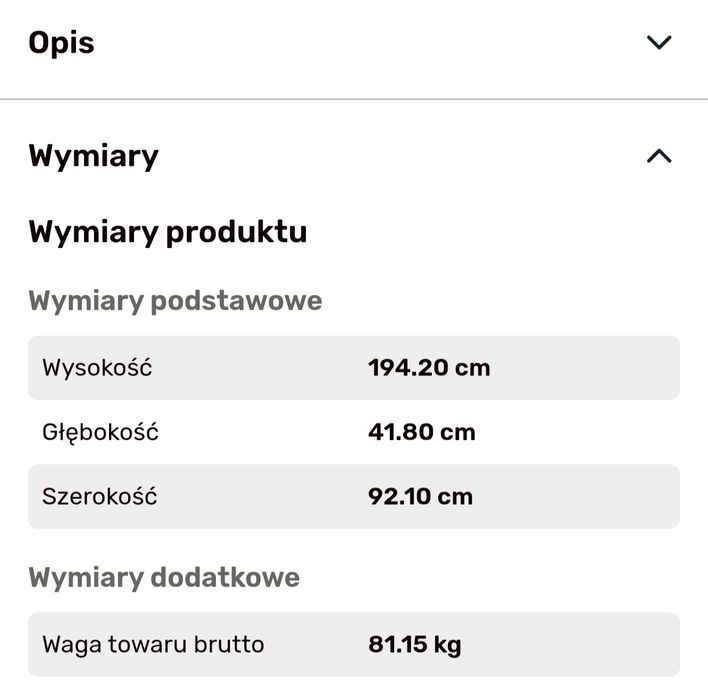Select the Waga towaru brutto label
This screenshot has width=708, height=699.
(153, 644)
